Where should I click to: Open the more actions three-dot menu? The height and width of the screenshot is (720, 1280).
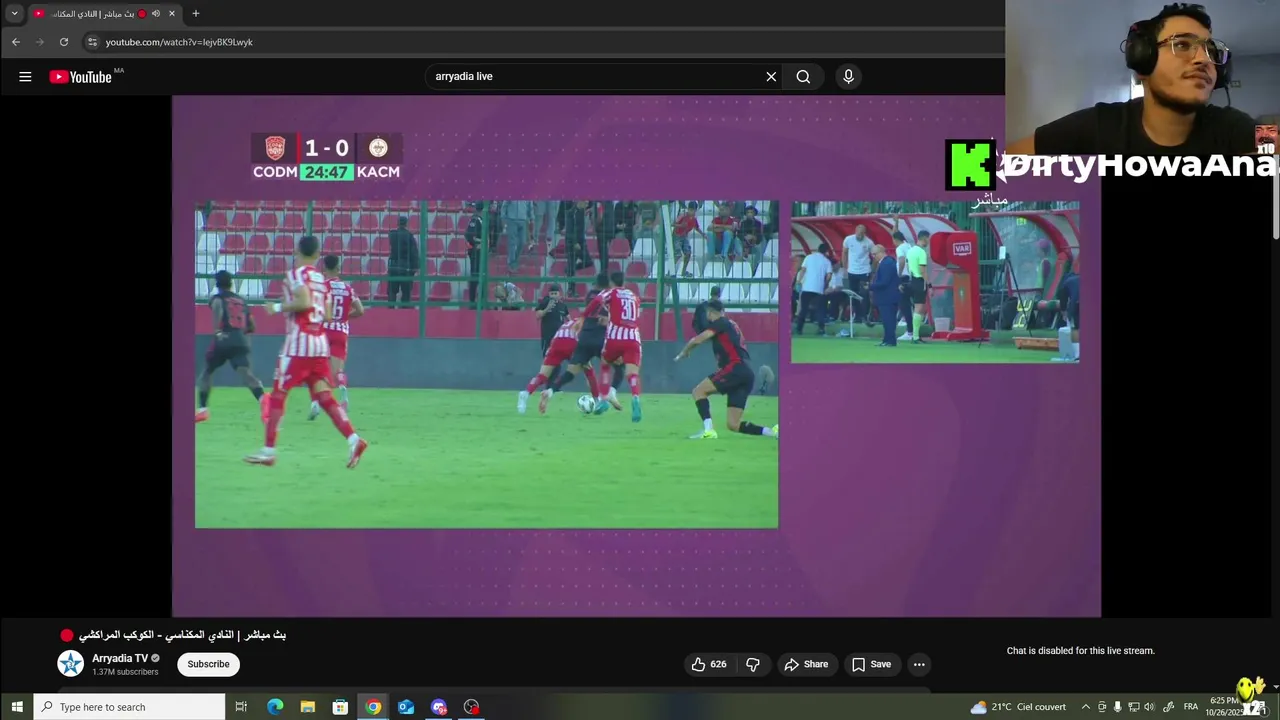point(919,664)
